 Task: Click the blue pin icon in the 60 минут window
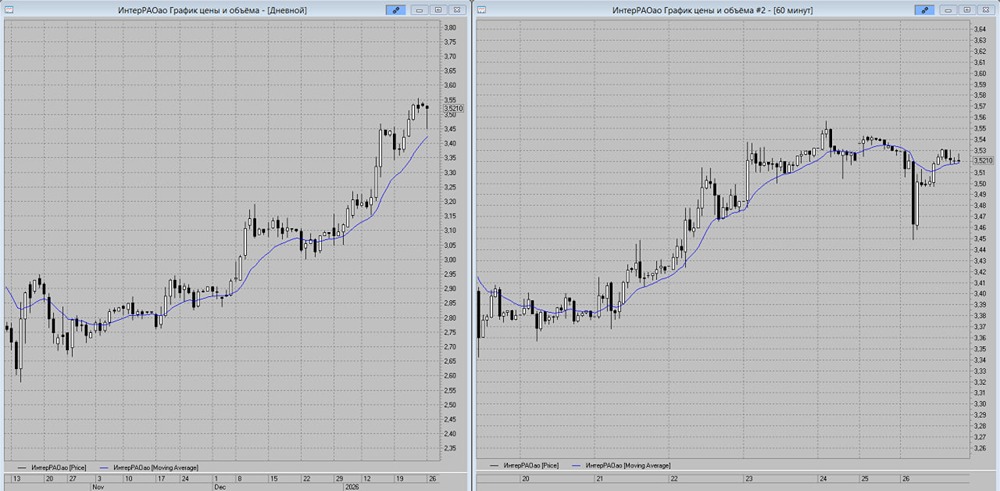tap(924, 10)
